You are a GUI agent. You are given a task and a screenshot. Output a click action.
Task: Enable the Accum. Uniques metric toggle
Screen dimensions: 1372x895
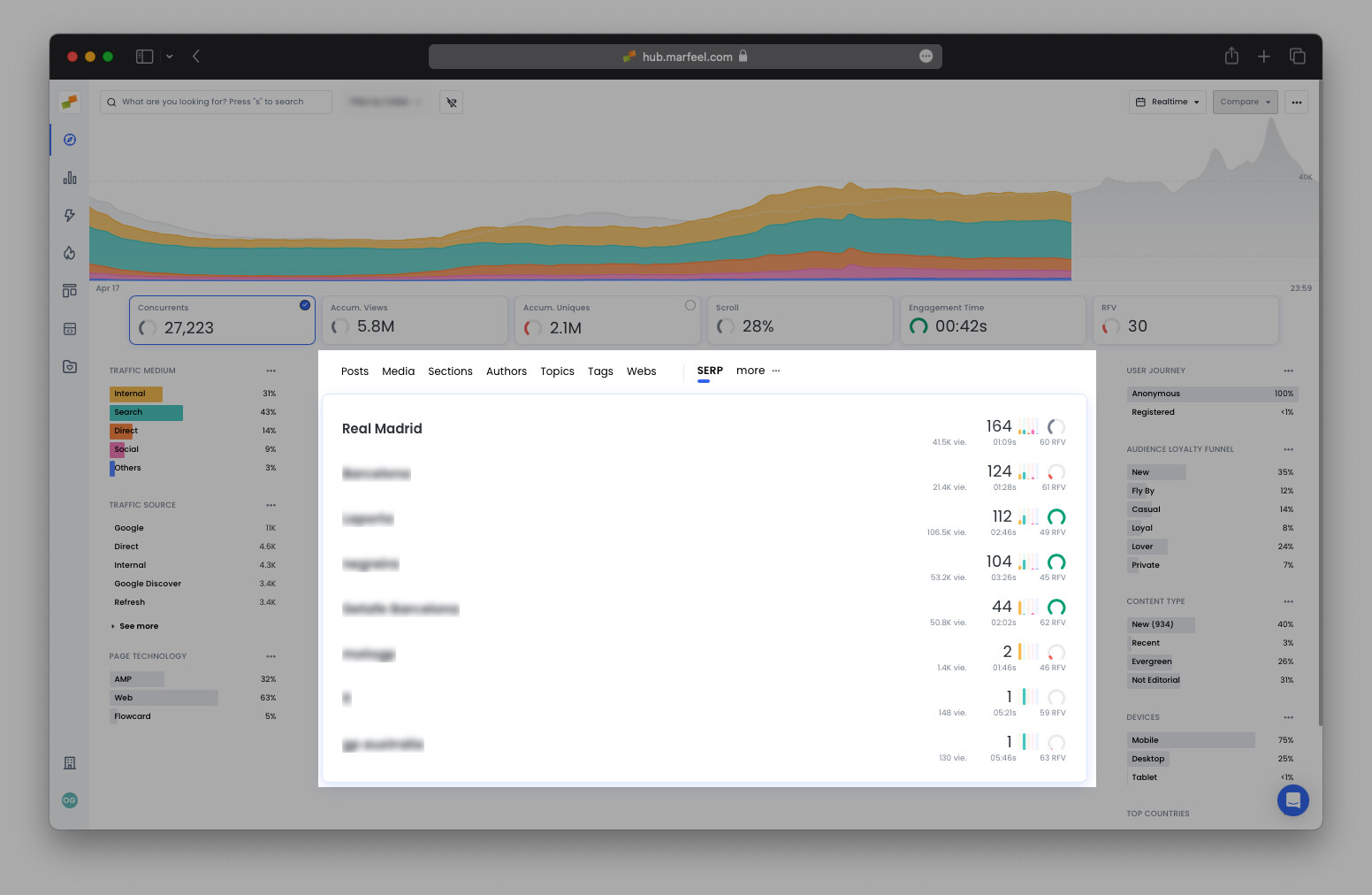pos(690,305)
